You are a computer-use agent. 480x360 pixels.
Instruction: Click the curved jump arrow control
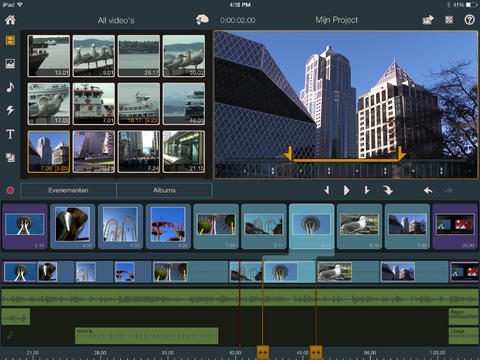pos(388,190)
